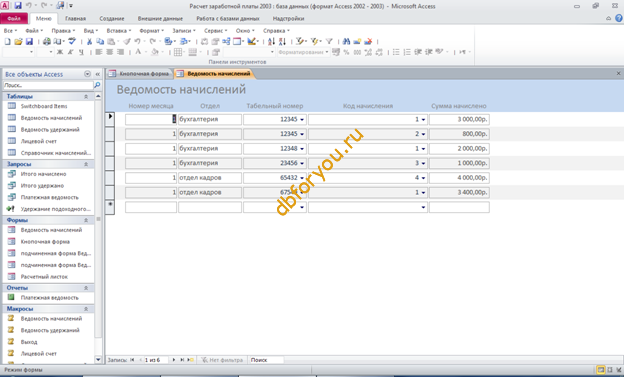The image size is (624, 377).
Task: Select the new record row selector
Action: (x=110, y=207)
